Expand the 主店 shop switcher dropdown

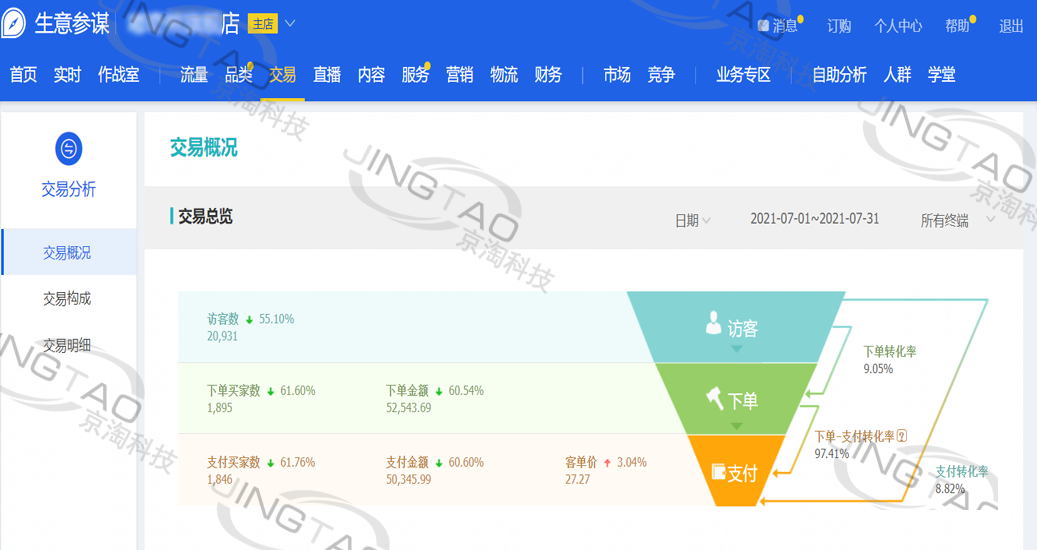[x=290, y=24]
